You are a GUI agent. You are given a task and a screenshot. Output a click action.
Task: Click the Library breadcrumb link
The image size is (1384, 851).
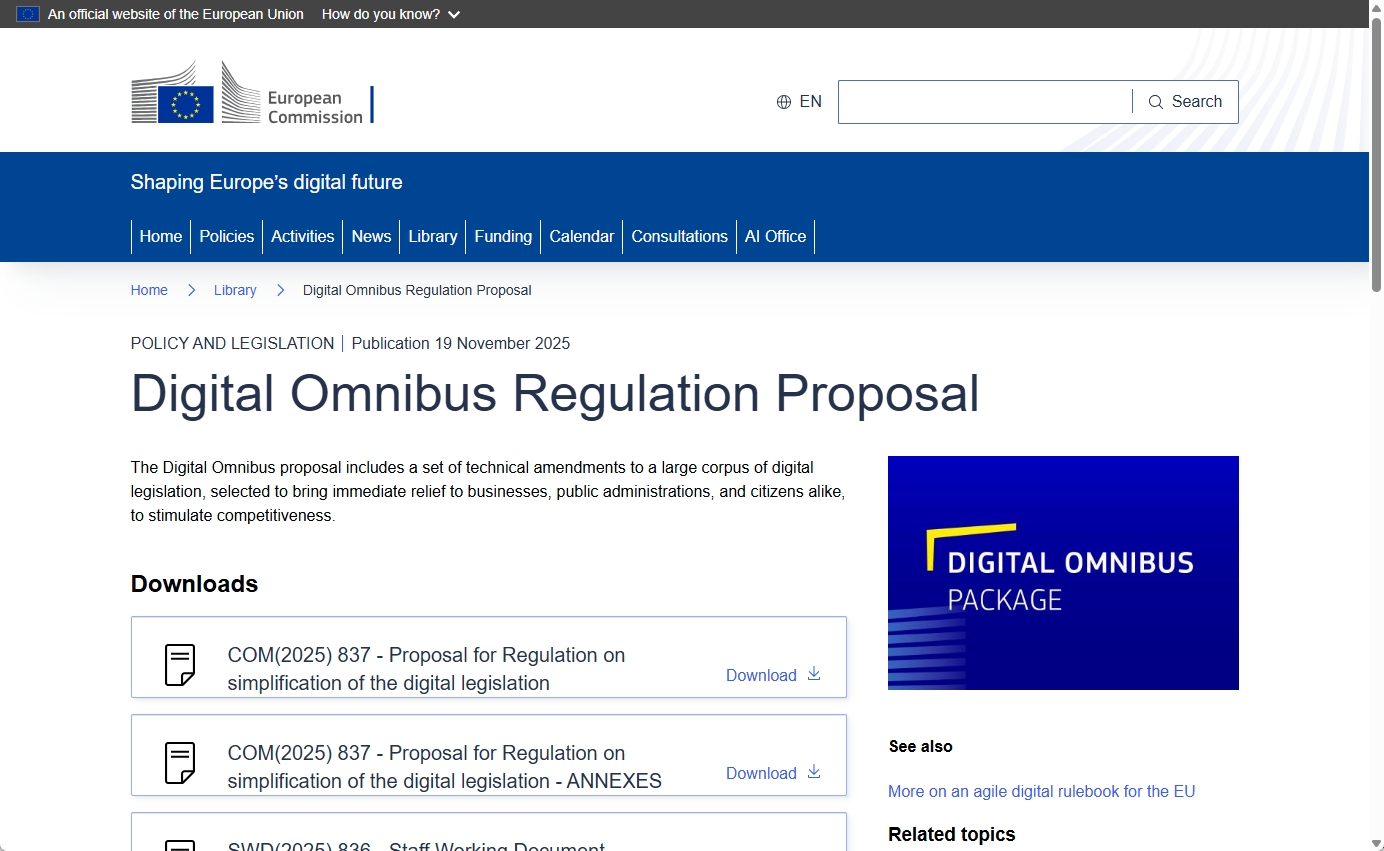click(x=235, y=290)
